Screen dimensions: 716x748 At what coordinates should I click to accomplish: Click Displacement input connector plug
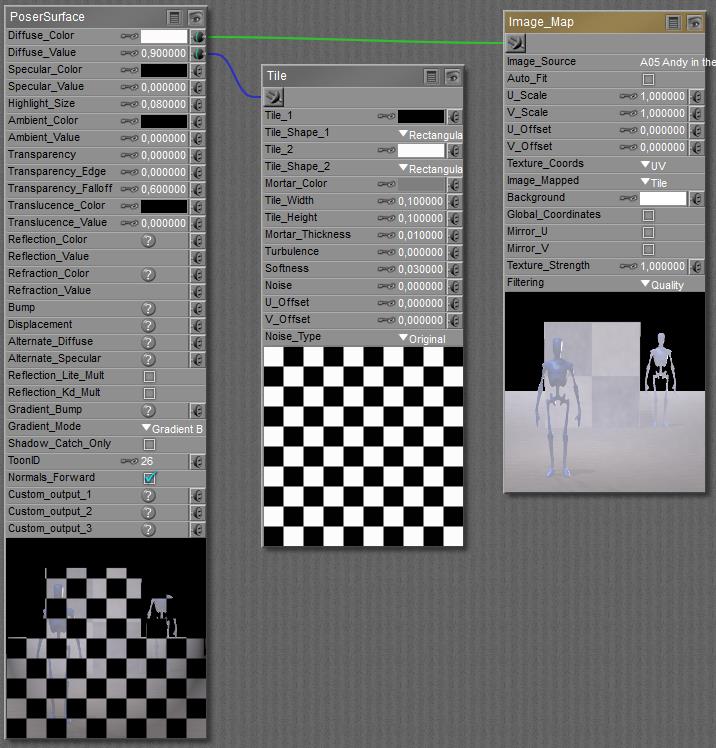click(x=198, y=325)
